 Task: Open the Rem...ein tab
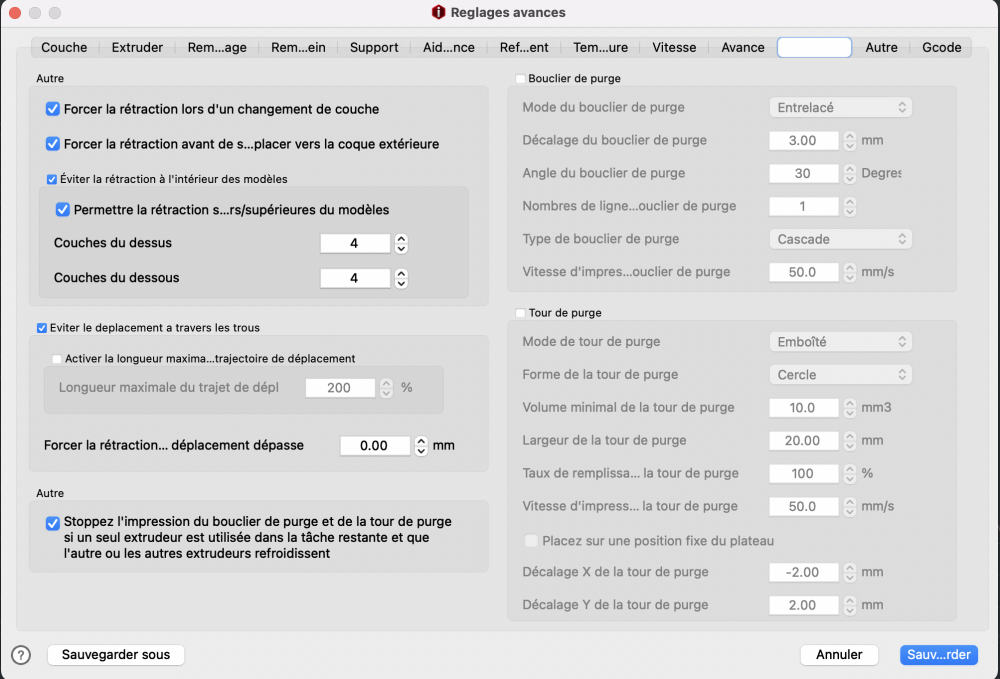pyautogui.click(x=298, y=47)
